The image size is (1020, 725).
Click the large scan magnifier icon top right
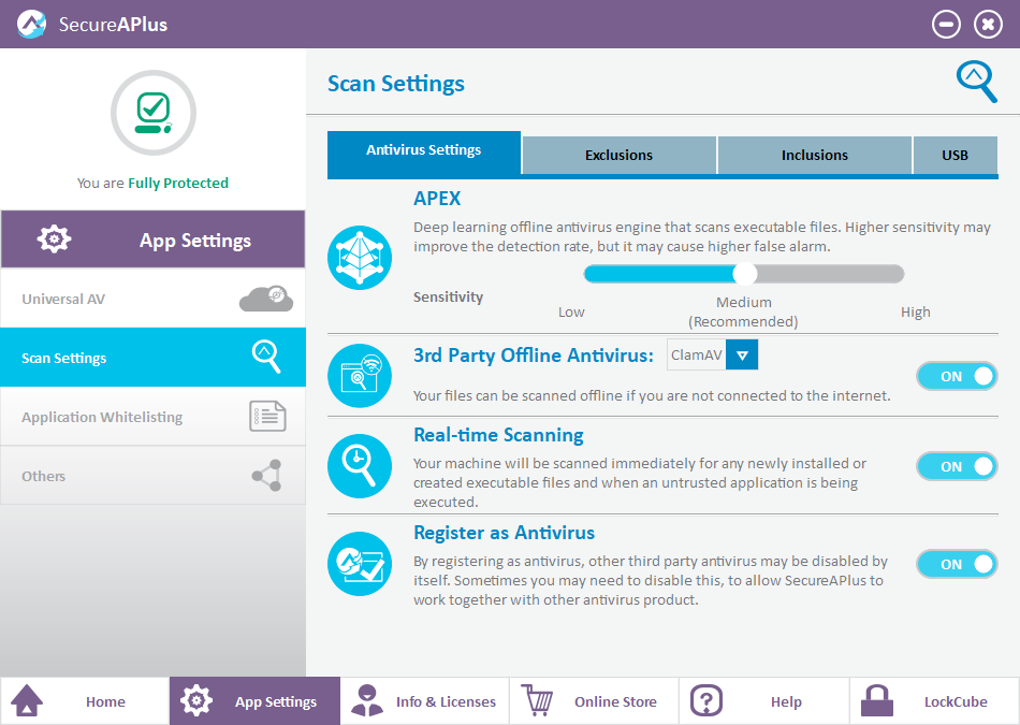tap(976, 82)
